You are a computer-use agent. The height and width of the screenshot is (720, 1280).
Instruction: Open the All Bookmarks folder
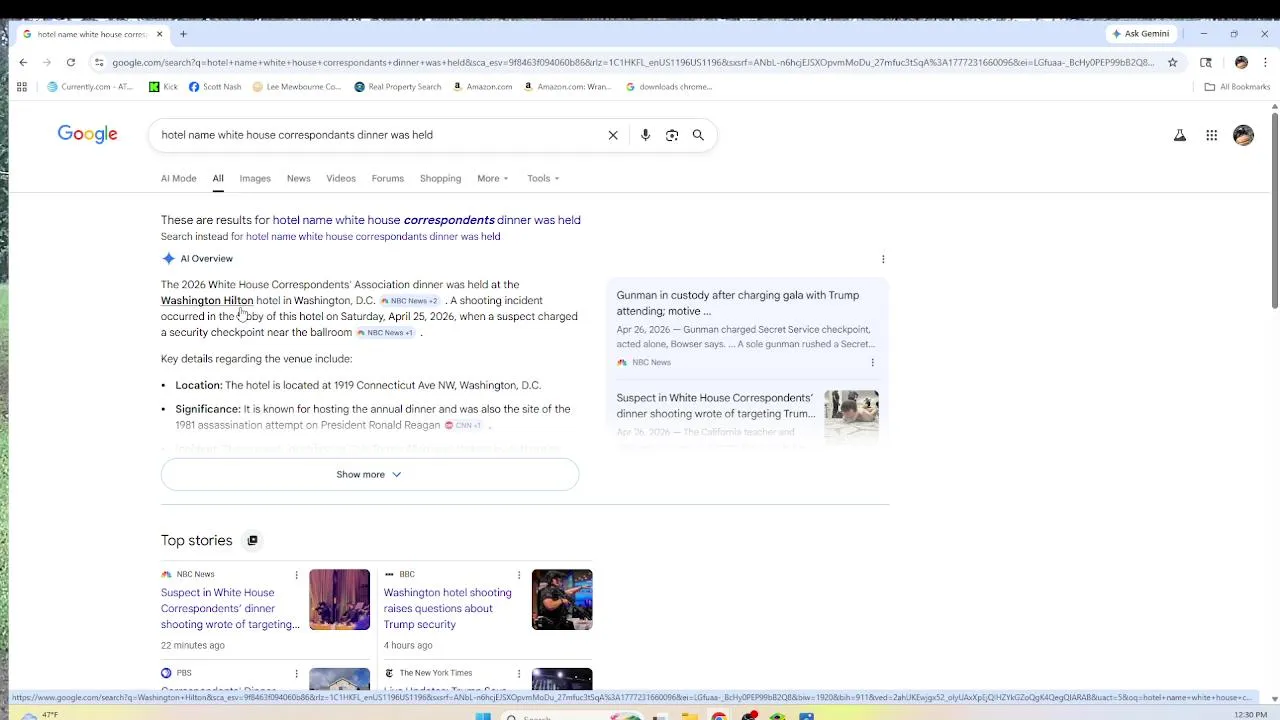coord(1237,87)
